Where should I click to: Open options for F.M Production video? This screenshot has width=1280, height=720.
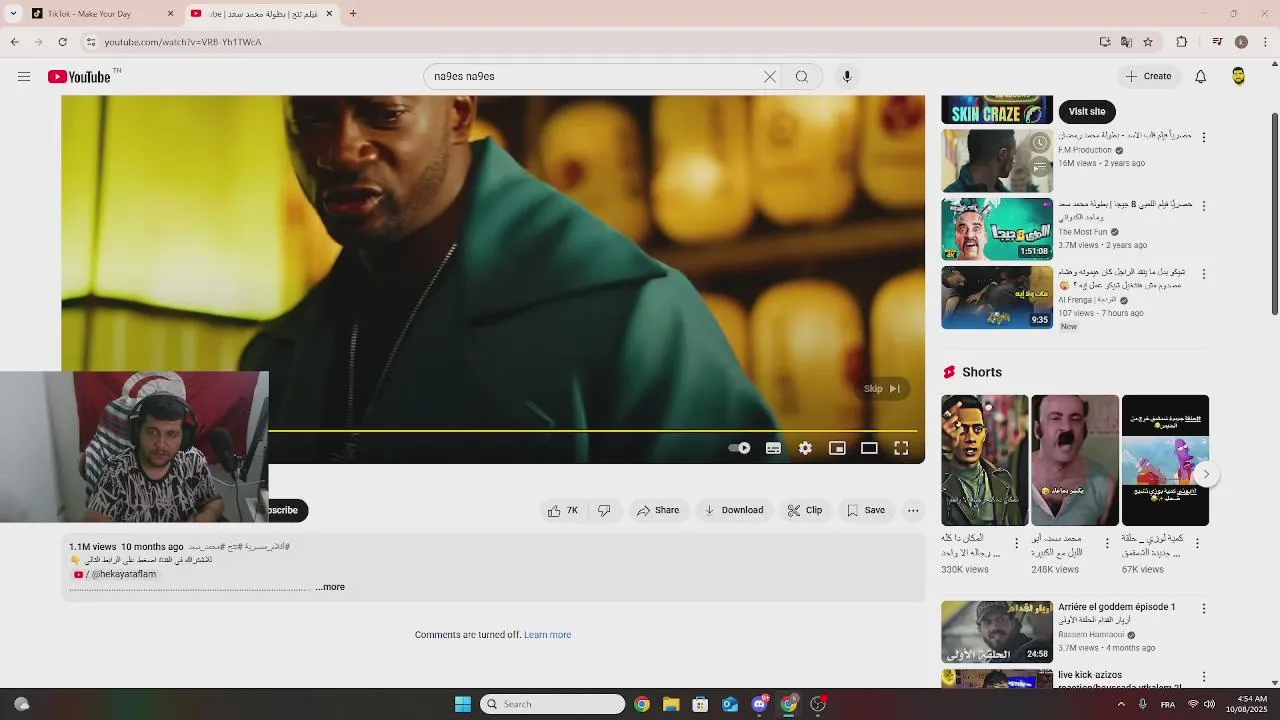1204,137
